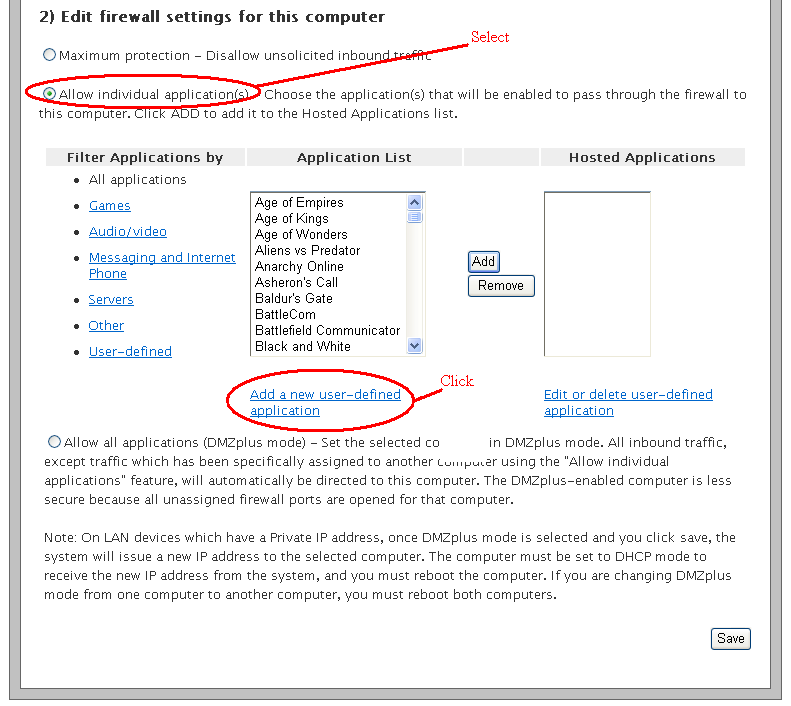This screenshot has height=706, width=791.
Task: Show Other applications filter
Action: click(x=106, y=325)
